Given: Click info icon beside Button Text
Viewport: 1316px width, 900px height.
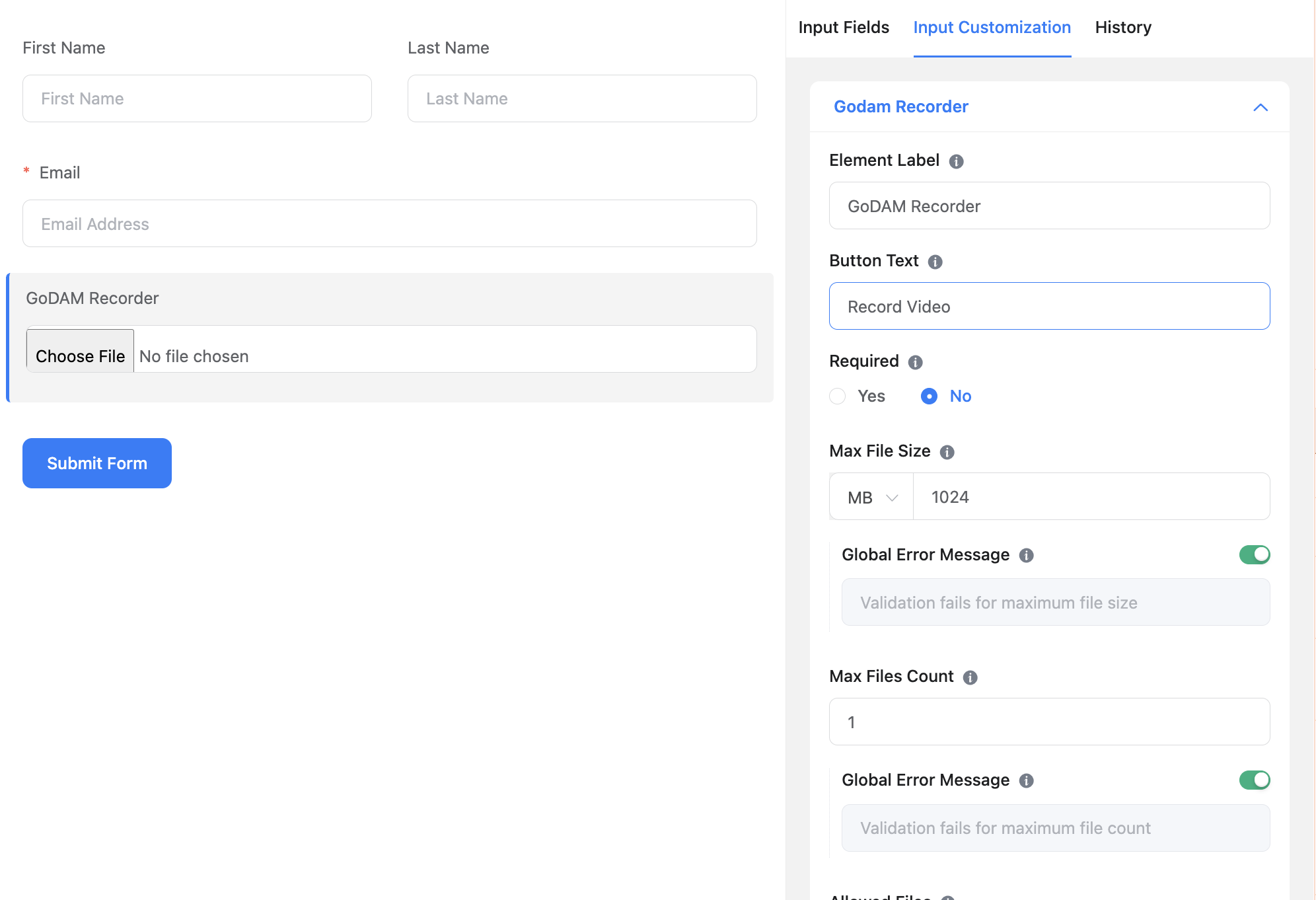Looking at the screenshot, I should (935, 262).
